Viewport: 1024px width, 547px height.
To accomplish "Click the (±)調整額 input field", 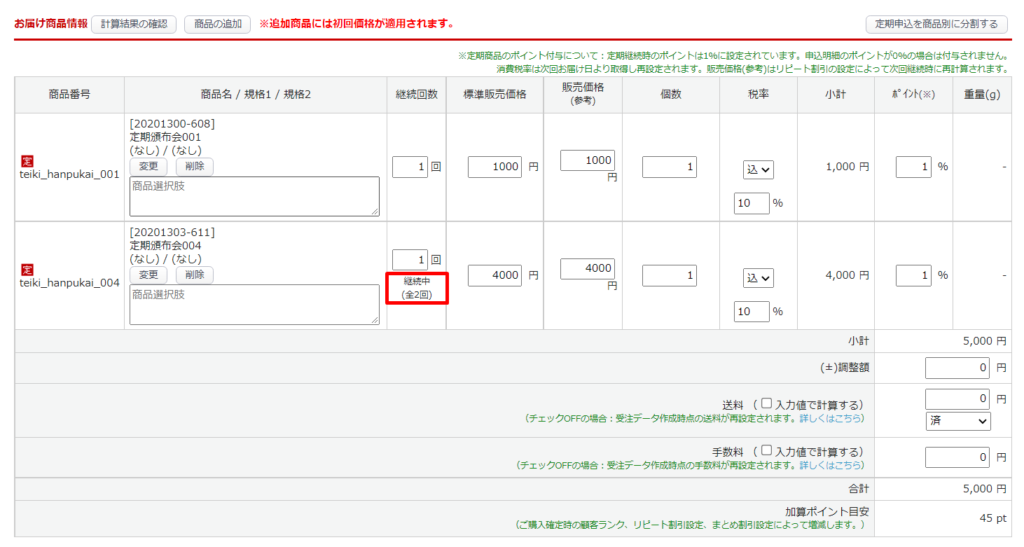I will 957,367.
